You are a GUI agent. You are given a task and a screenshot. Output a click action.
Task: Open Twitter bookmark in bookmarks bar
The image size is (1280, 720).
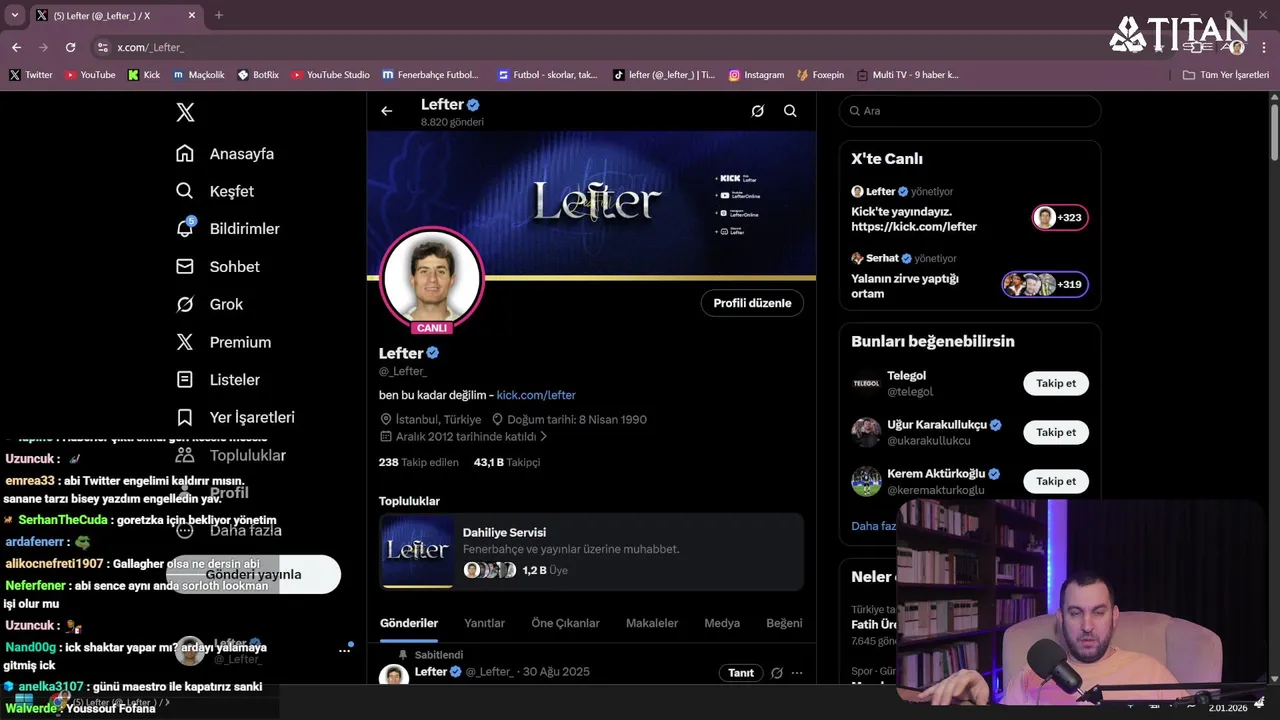tap(31, 75)
